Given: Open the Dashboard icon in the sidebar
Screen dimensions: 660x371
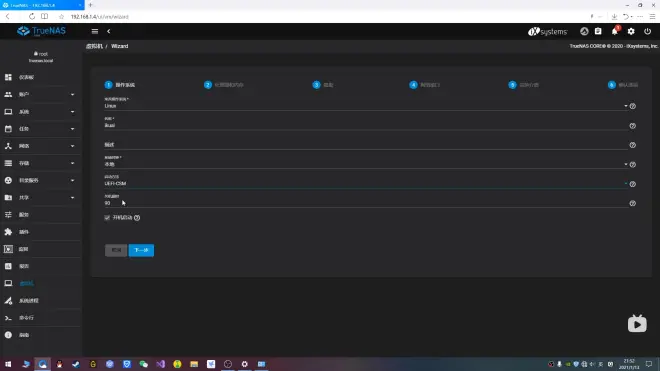Looking at the screenshot, I should [x=8, y=77].
